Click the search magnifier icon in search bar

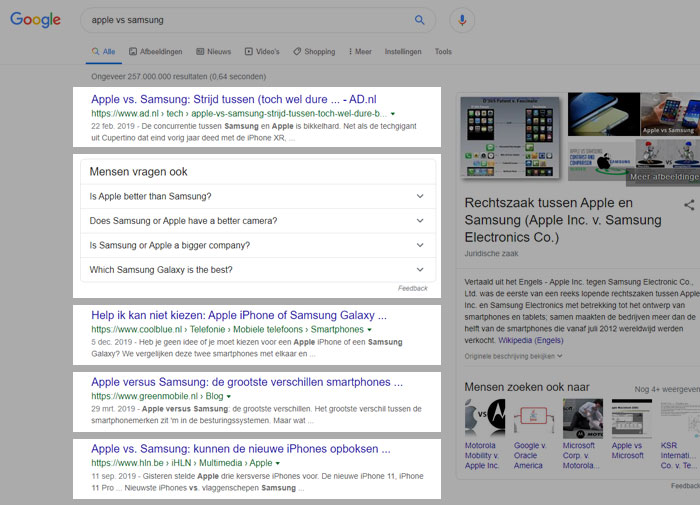[419, 20]
